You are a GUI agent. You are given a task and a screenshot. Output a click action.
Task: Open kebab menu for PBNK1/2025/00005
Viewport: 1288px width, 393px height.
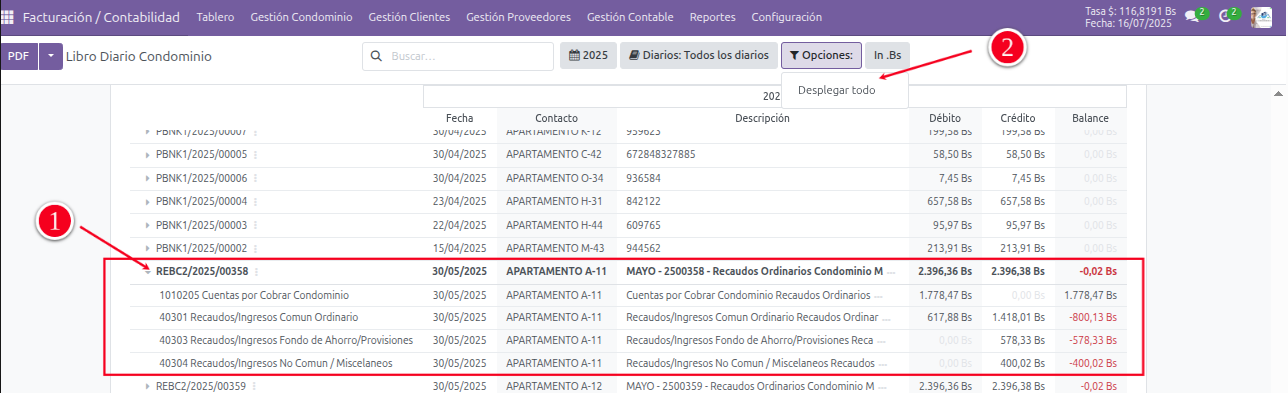255,154
